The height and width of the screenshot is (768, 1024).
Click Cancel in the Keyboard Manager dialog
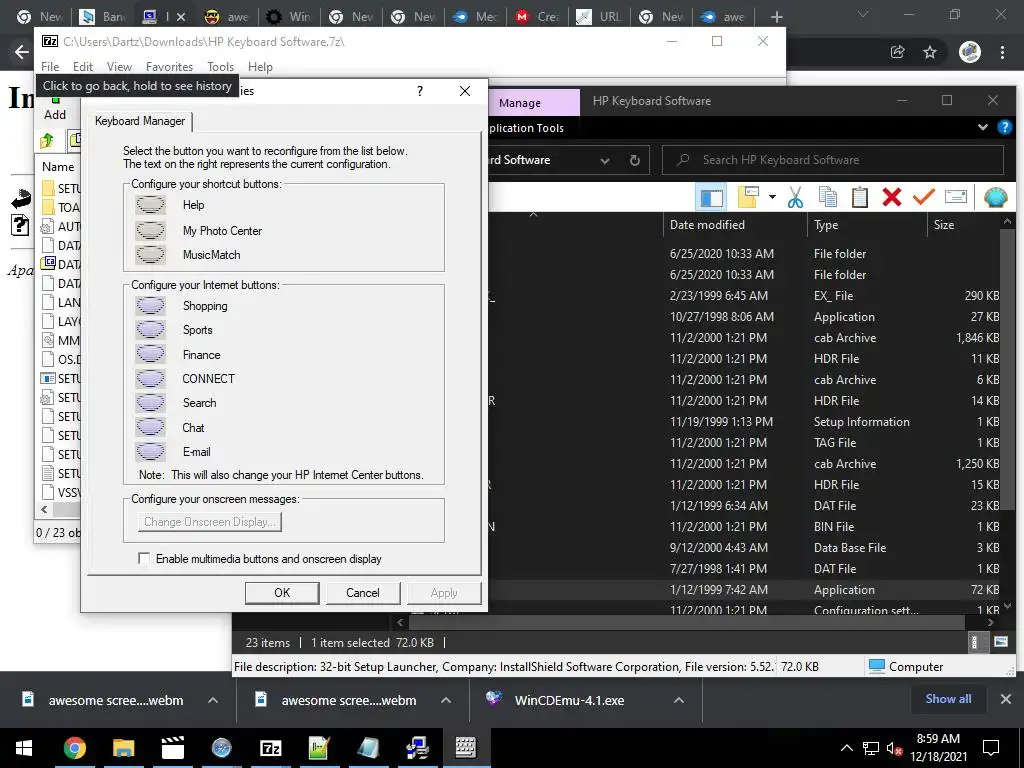point(362,593)
